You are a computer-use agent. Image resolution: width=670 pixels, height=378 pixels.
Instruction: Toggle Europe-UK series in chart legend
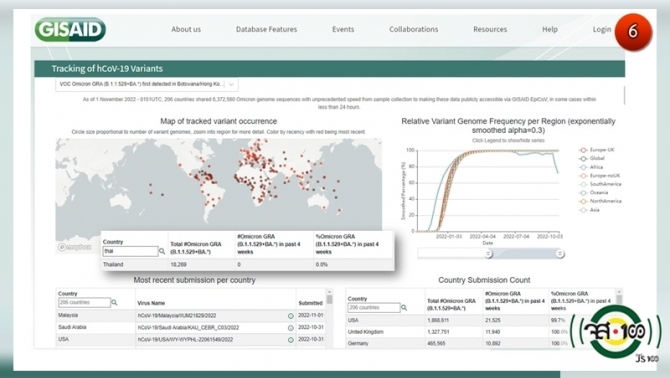point(597,150)
